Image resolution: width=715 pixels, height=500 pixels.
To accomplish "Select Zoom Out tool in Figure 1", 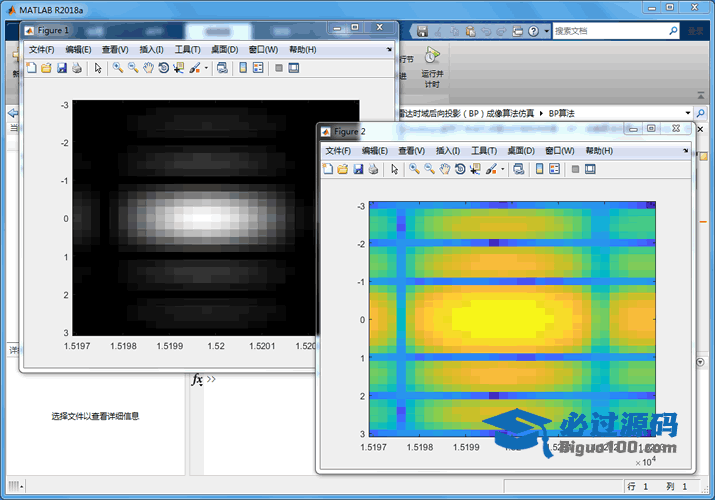I will coord(133,68).
